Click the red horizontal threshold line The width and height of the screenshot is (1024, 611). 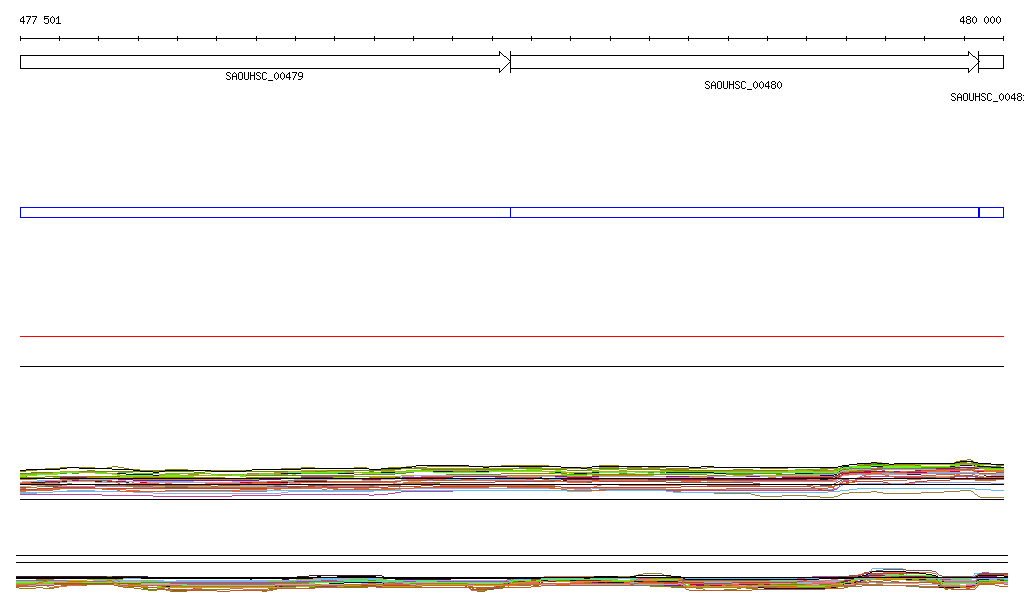pyautogui.click(x=512, y=337)
